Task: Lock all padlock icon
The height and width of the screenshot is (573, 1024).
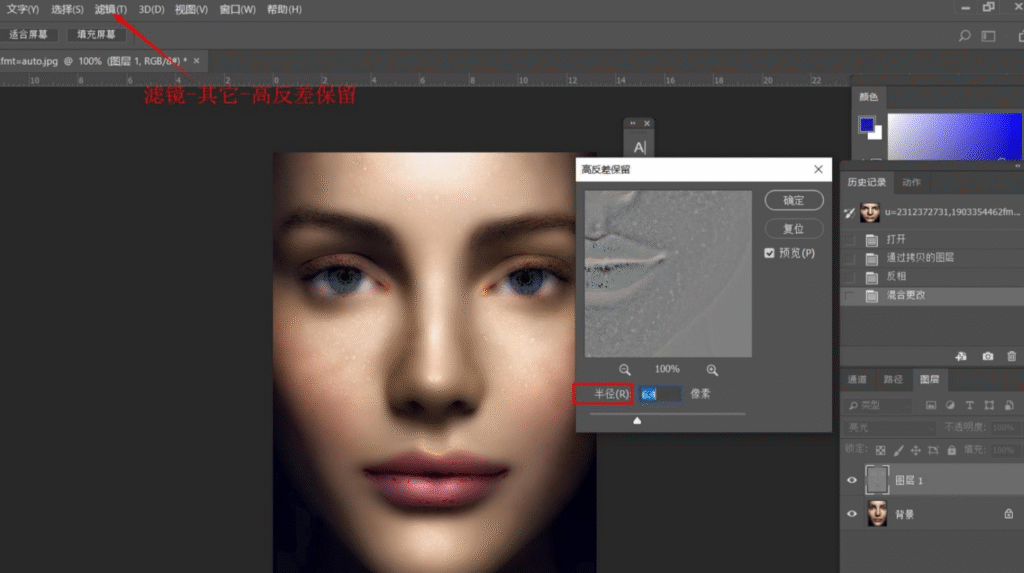Action: coord(952,450)
